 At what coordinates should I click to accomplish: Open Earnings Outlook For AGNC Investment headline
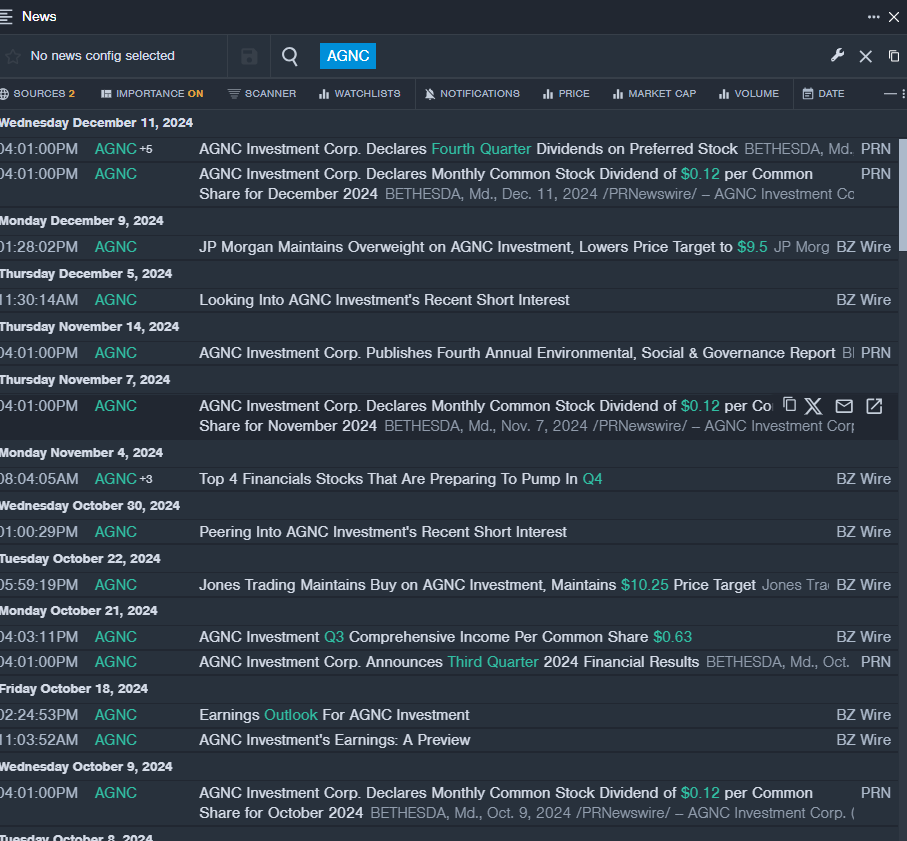click(334, 715)
